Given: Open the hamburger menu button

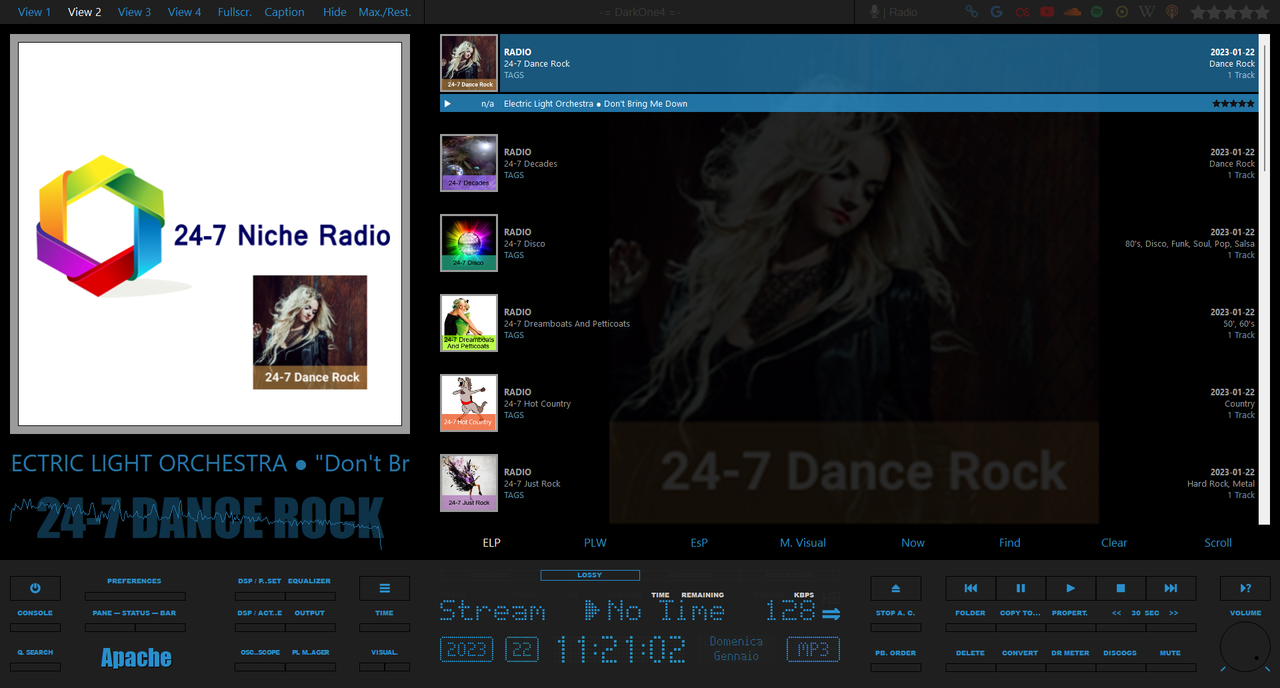Looking at the screenshot, I should 385,588.
